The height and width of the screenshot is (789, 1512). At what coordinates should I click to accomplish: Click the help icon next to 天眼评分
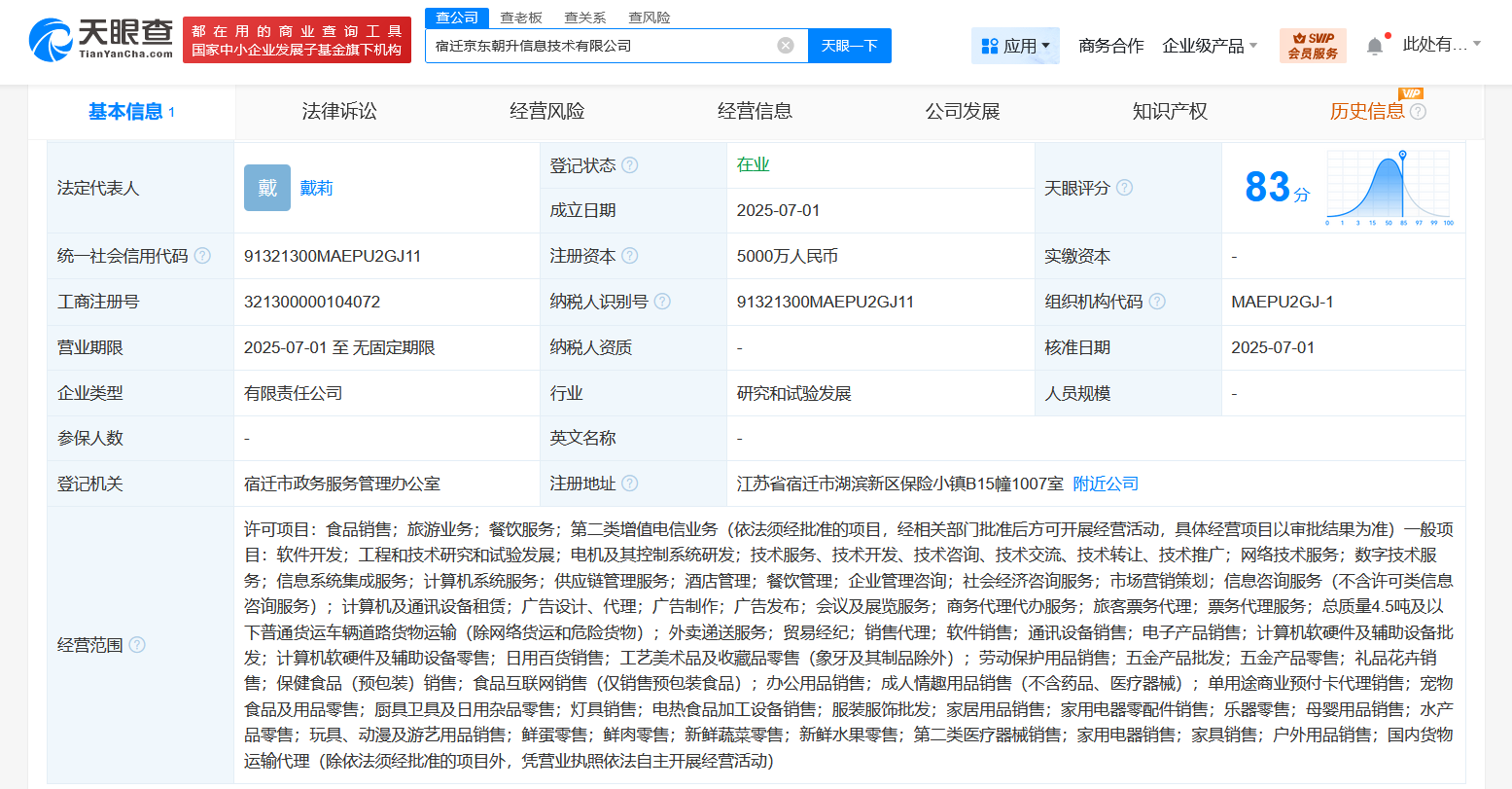1124,188
